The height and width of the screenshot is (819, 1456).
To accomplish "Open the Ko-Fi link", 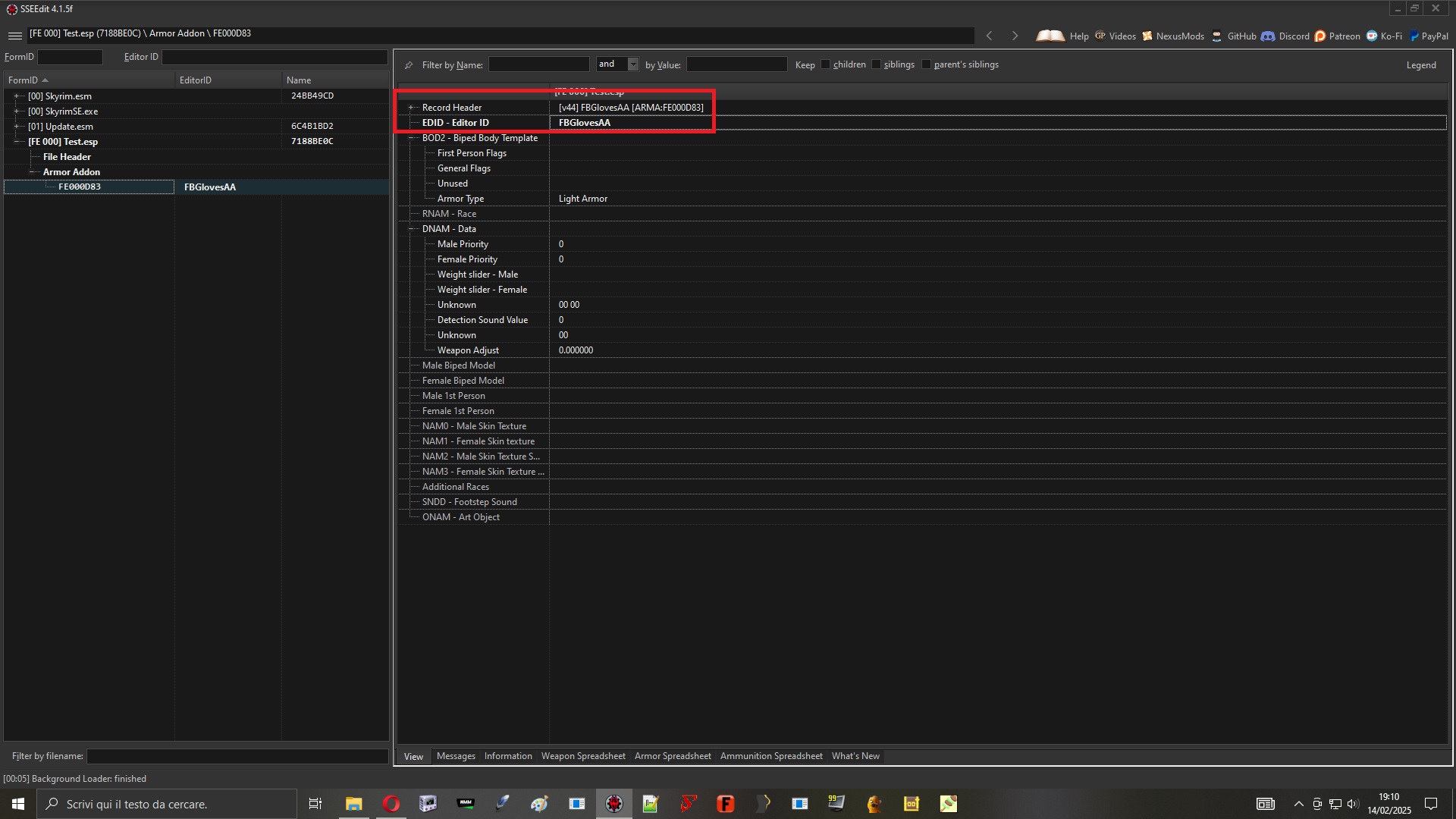I will pos(1384,36).
